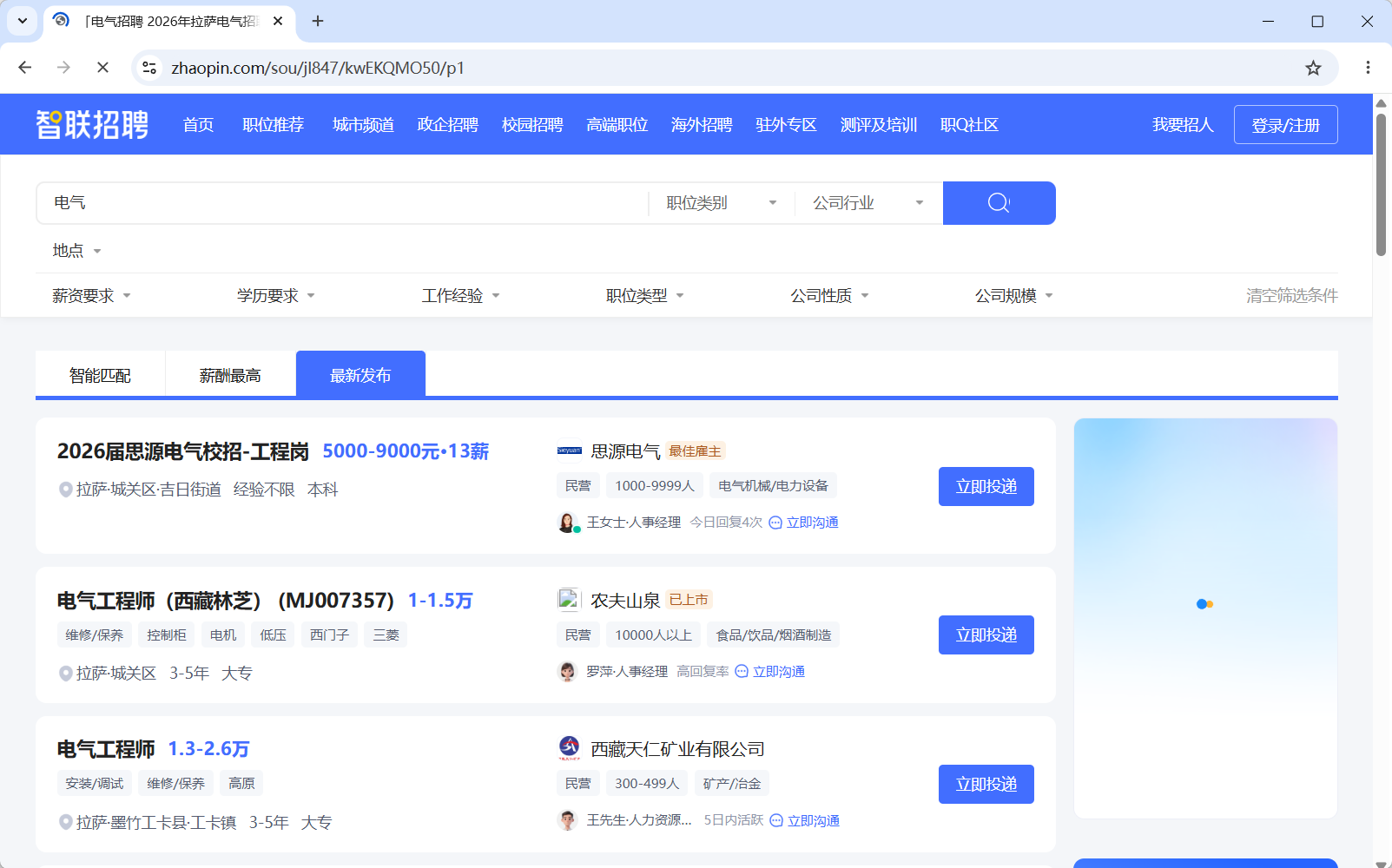Open job 电气工程师（西藏林芝）(MJ007357)

pyautogui.click(x=226, y=601)
